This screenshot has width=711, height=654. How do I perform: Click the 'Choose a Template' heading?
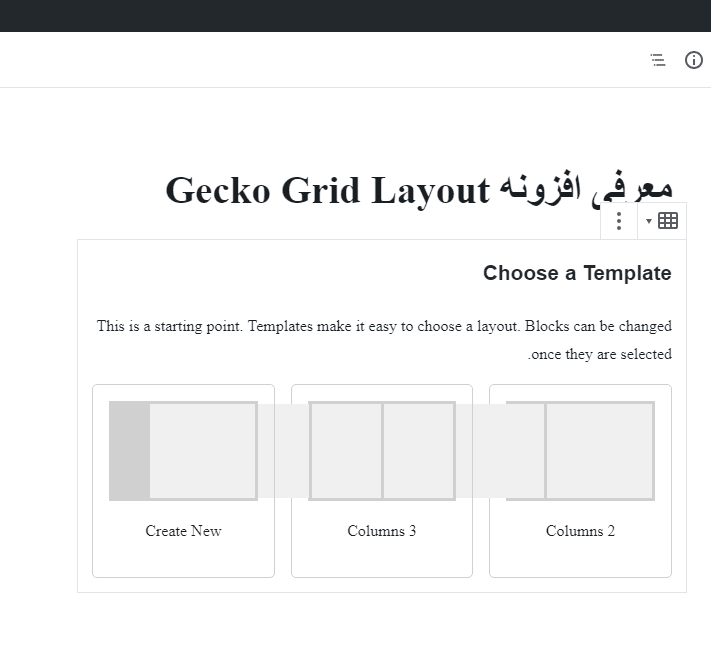[577, 273]
